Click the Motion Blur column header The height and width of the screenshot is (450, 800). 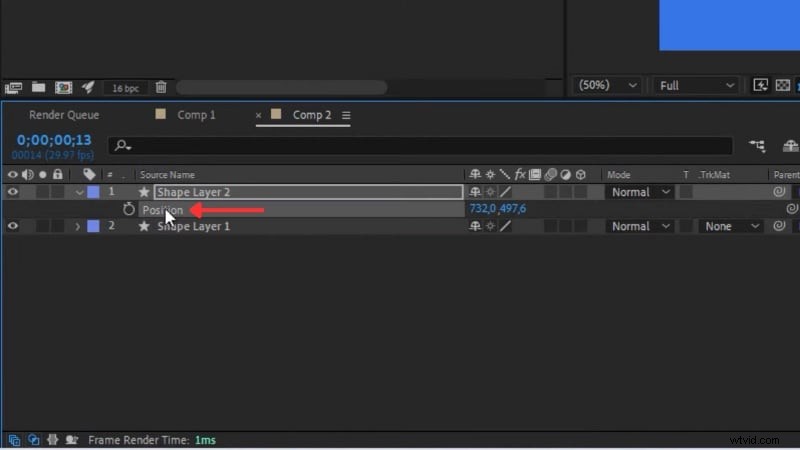550,174
